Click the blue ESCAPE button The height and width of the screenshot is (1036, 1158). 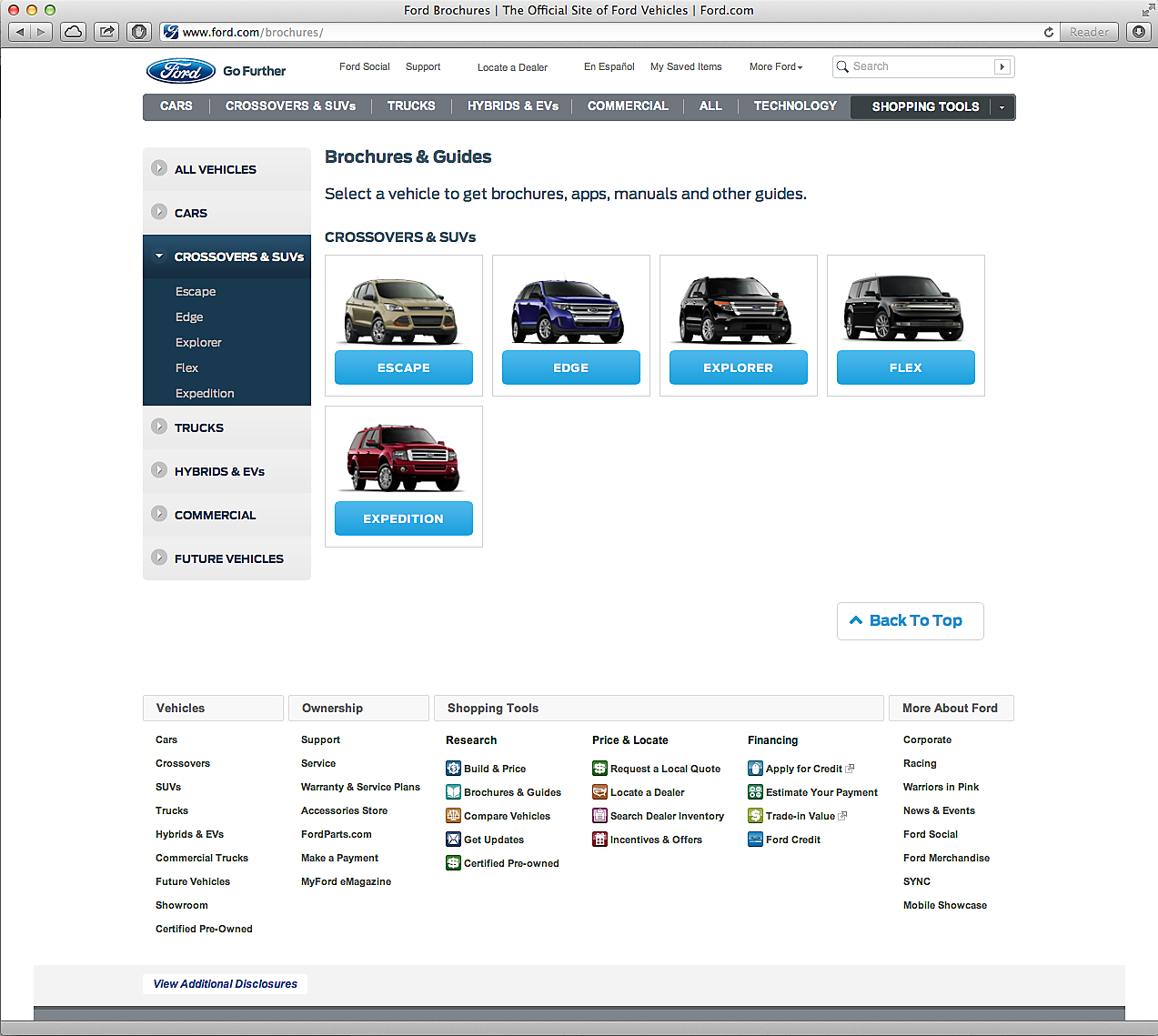[404, 367]
